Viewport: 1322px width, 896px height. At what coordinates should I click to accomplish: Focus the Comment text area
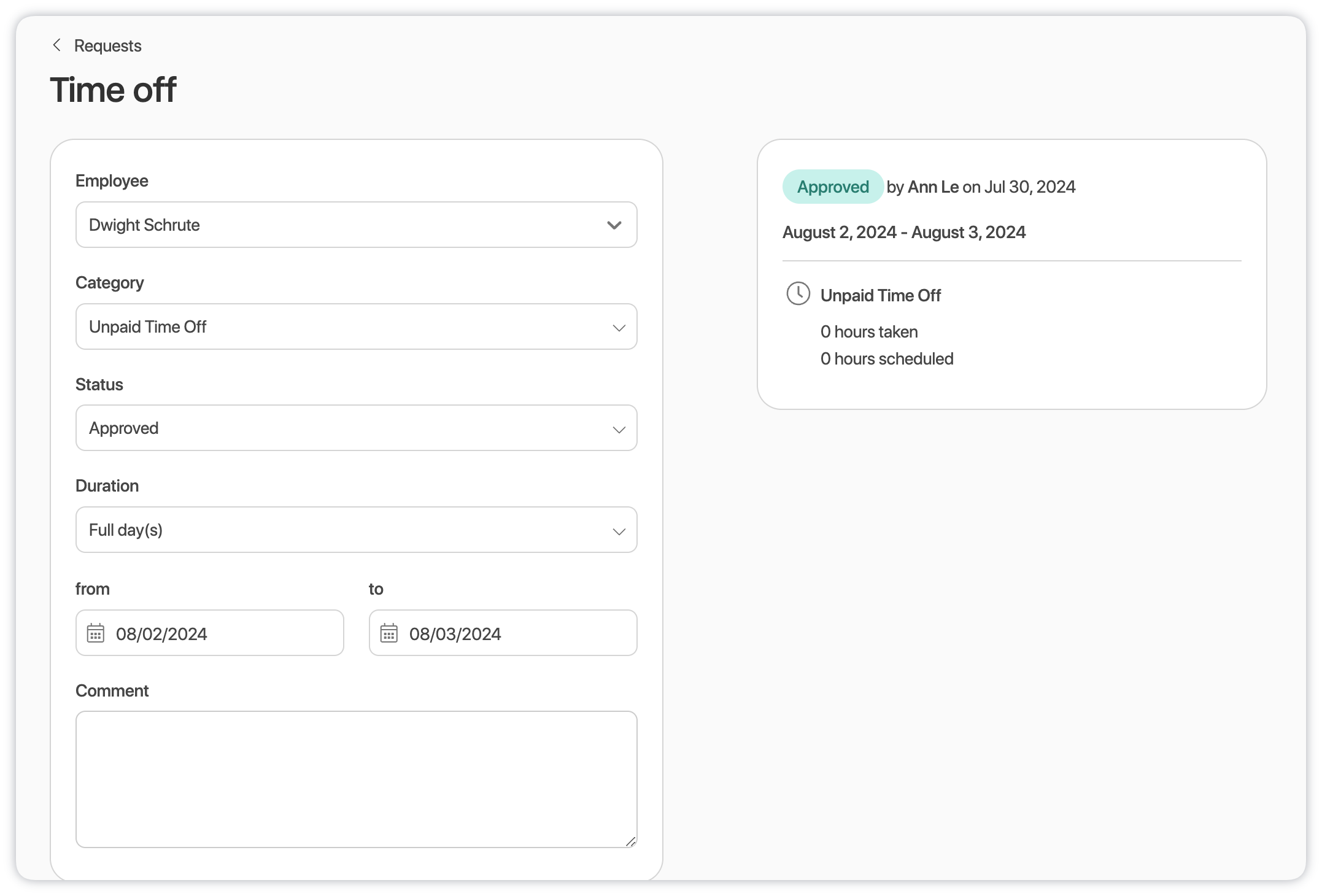(356, 779)
